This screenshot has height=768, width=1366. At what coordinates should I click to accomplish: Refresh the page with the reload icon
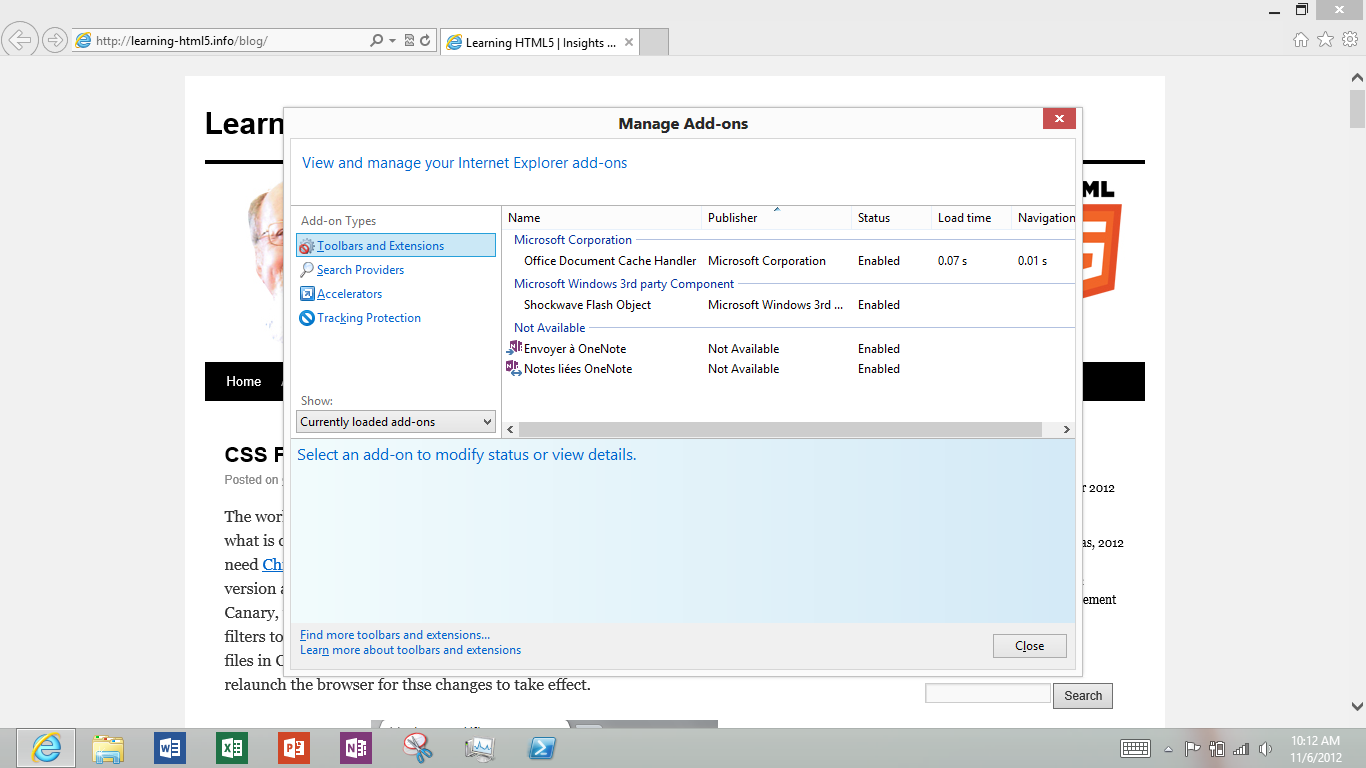[425, 41]
